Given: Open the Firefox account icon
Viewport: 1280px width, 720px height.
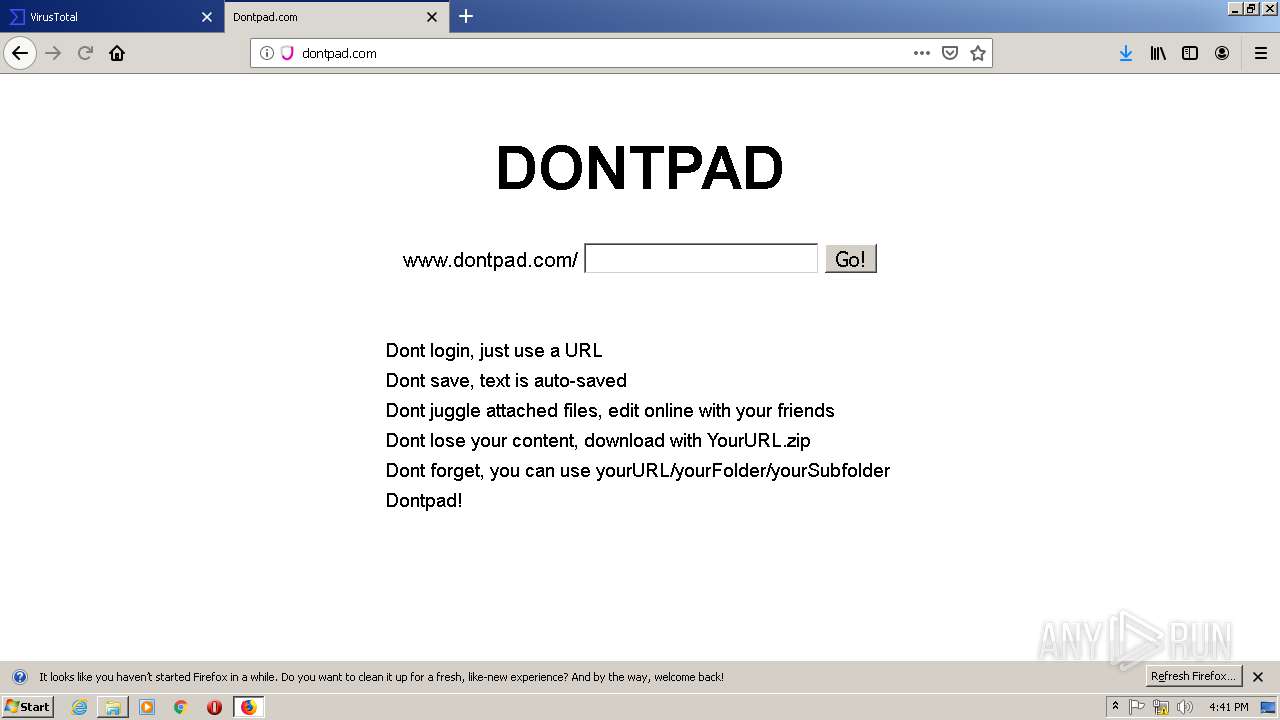Looking at the screenshot, I should (x=1222, y=53).
